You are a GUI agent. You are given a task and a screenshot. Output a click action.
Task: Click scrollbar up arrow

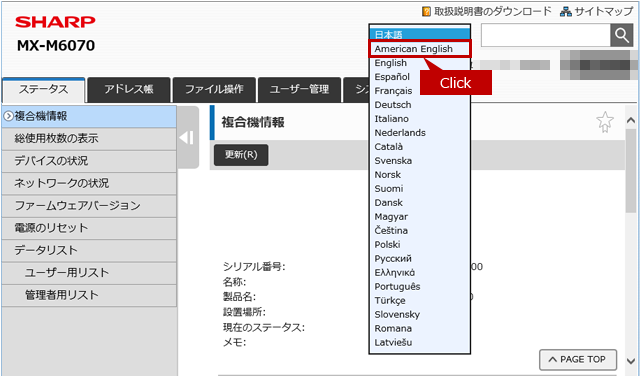[x=631, y=120]
